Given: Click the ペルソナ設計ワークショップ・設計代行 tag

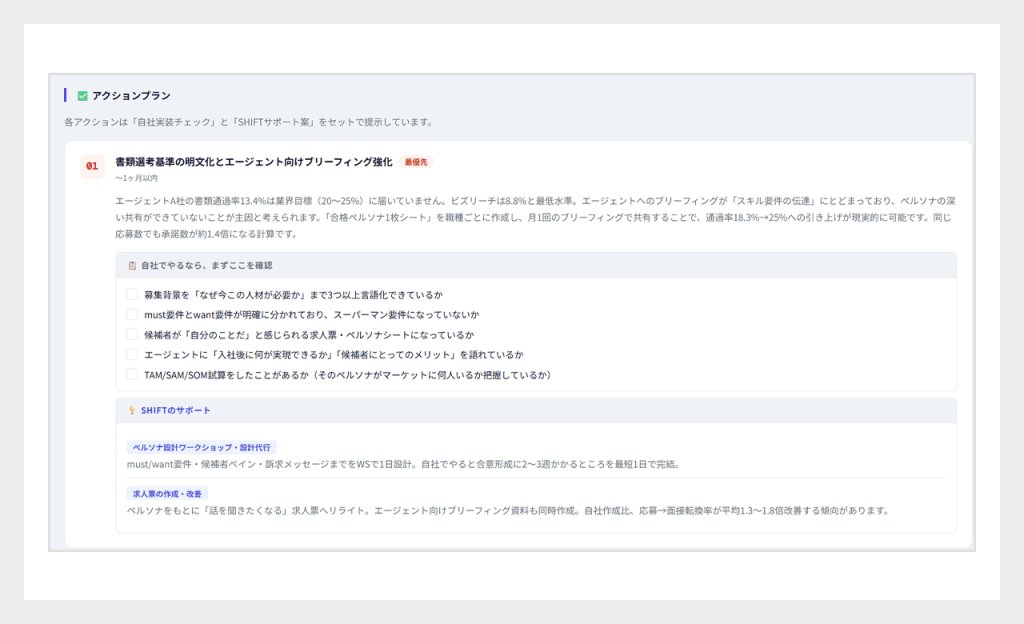Looking at the screenshot, I should coord(201,448).
